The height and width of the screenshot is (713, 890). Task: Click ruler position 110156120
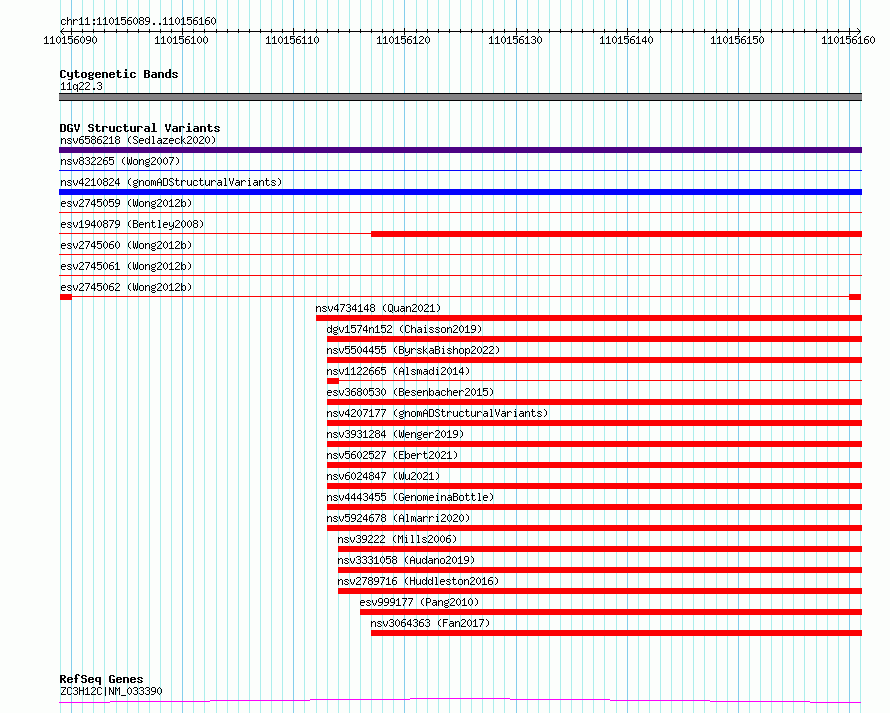pyautogui.click(x=404, y=40)
